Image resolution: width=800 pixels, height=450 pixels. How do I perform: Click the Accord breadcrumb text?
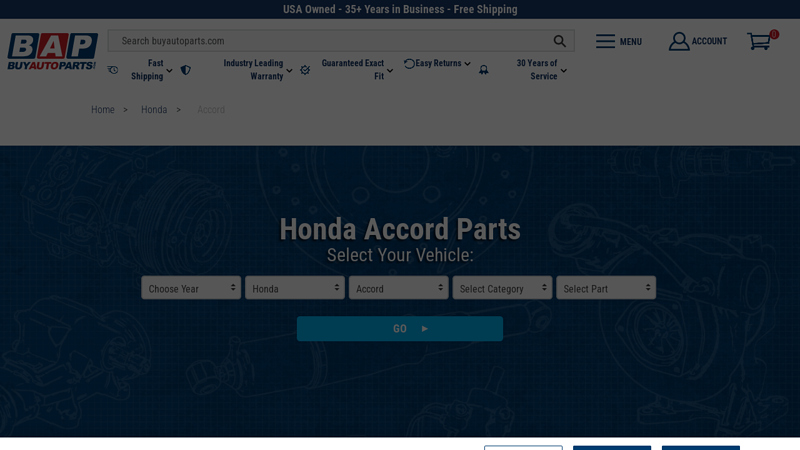click(x=211, y=110)
